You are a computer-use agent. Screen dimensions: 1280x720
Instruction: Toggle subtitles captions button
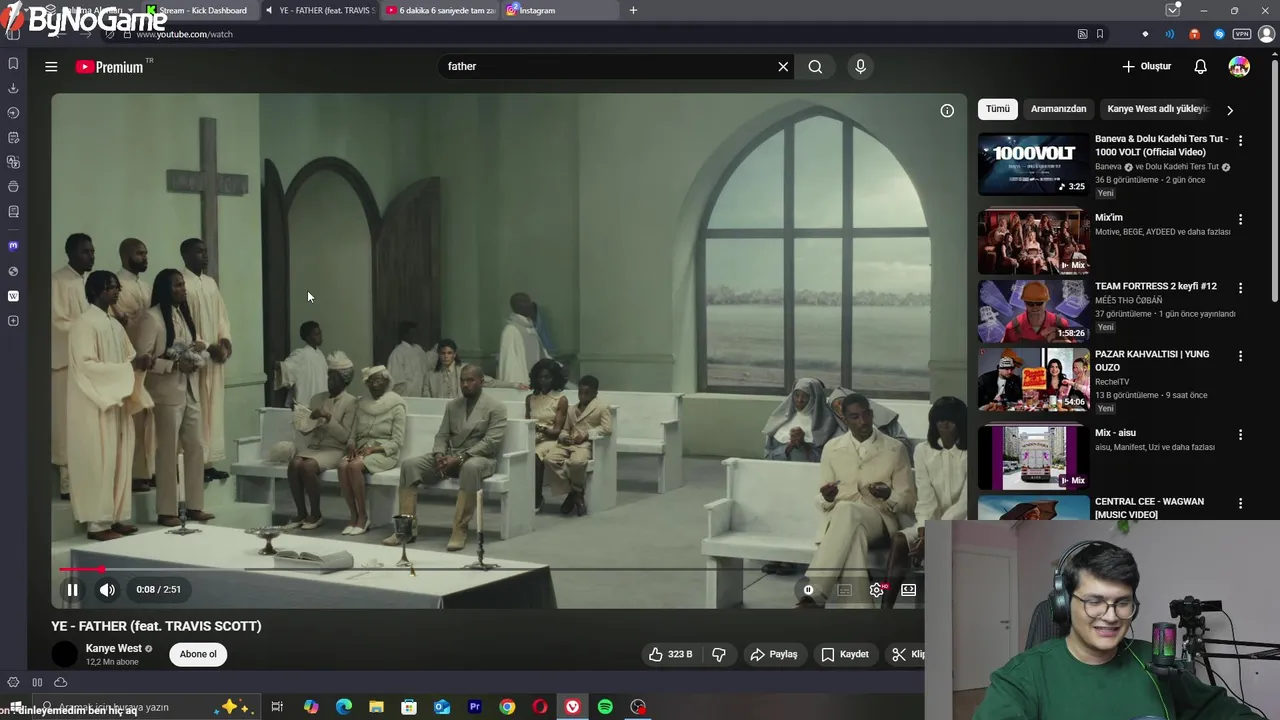click(x=844, y=590)
